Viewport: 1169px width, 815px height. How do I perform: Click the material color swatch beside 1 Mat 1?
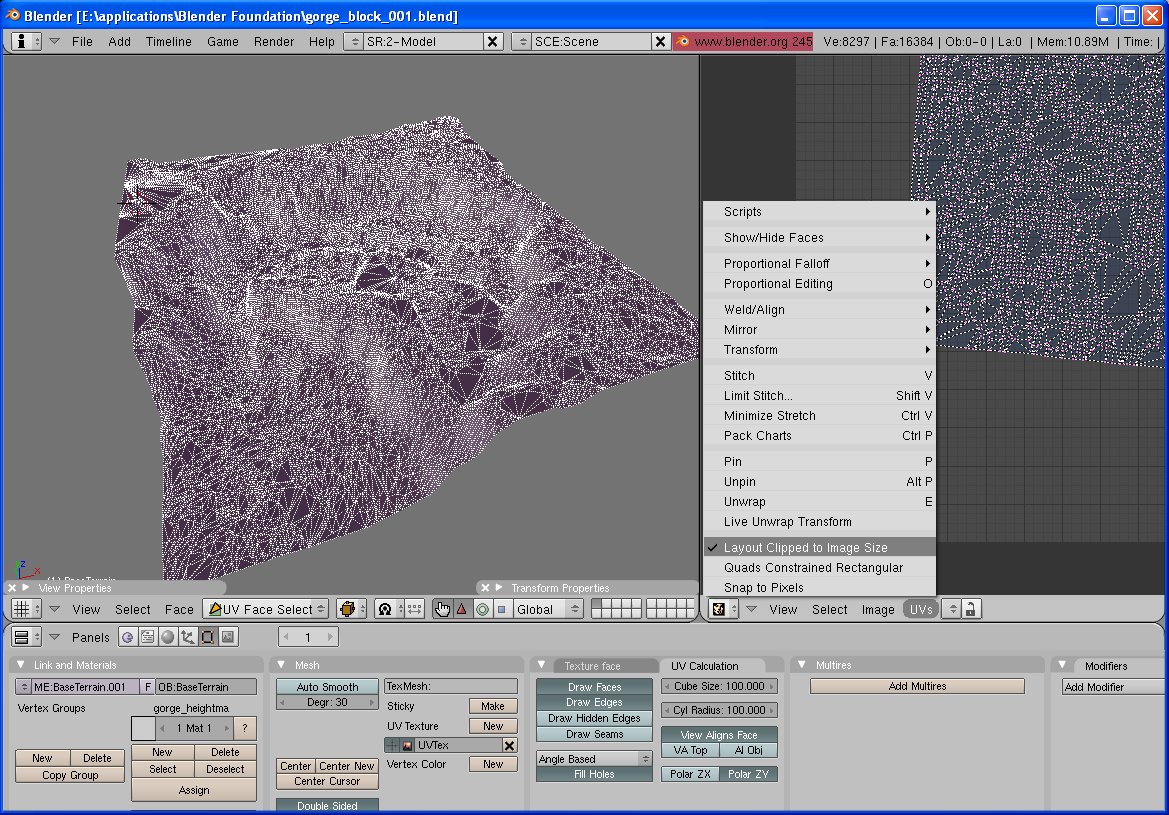pyautogui.click(x=143, y=728)
